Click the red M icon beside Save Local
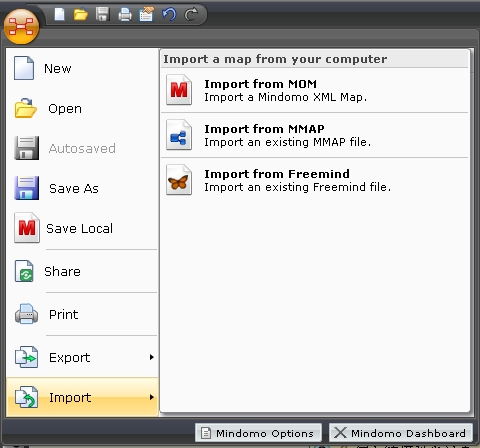Image resolution: width=480 pixels, height=448 pixels. [27, 228]
